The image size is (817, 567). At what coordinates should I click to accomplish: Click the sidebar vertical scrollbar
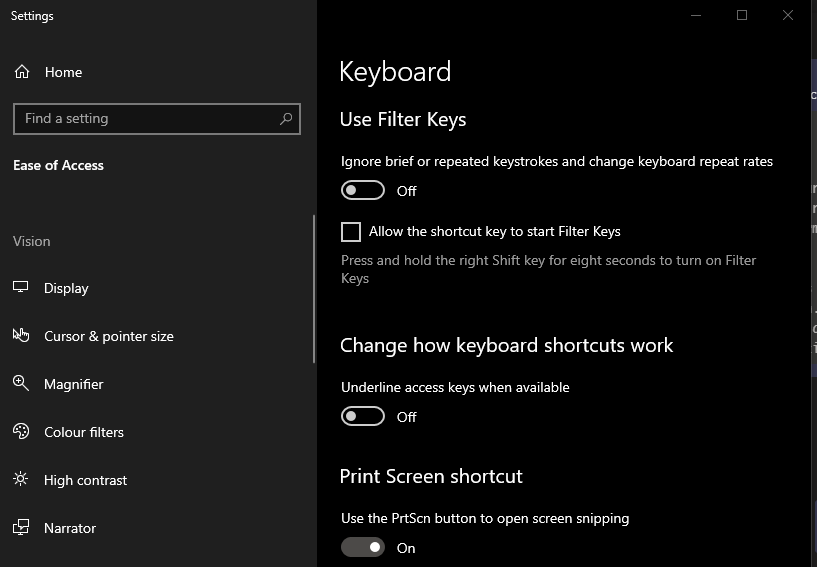(x=314, y=289)
